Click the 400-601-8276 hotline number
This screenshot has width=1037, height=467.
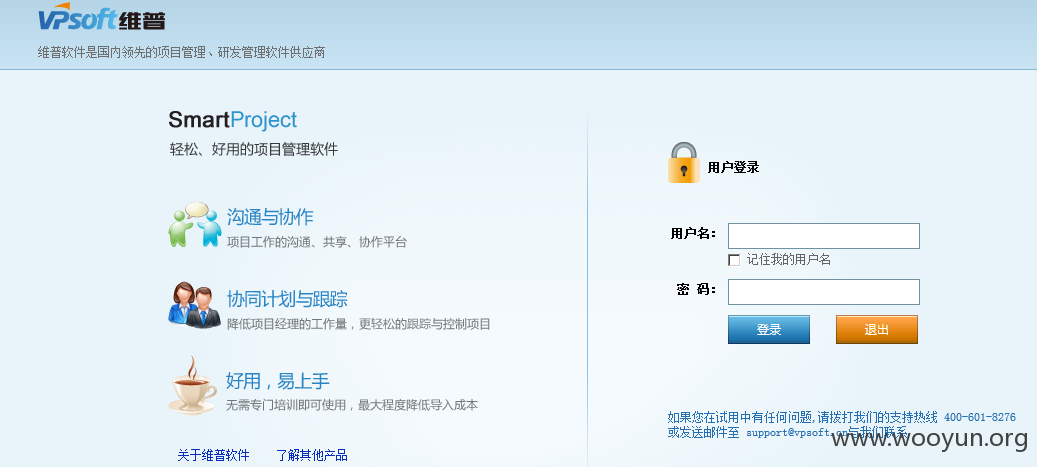pos(979,417)
